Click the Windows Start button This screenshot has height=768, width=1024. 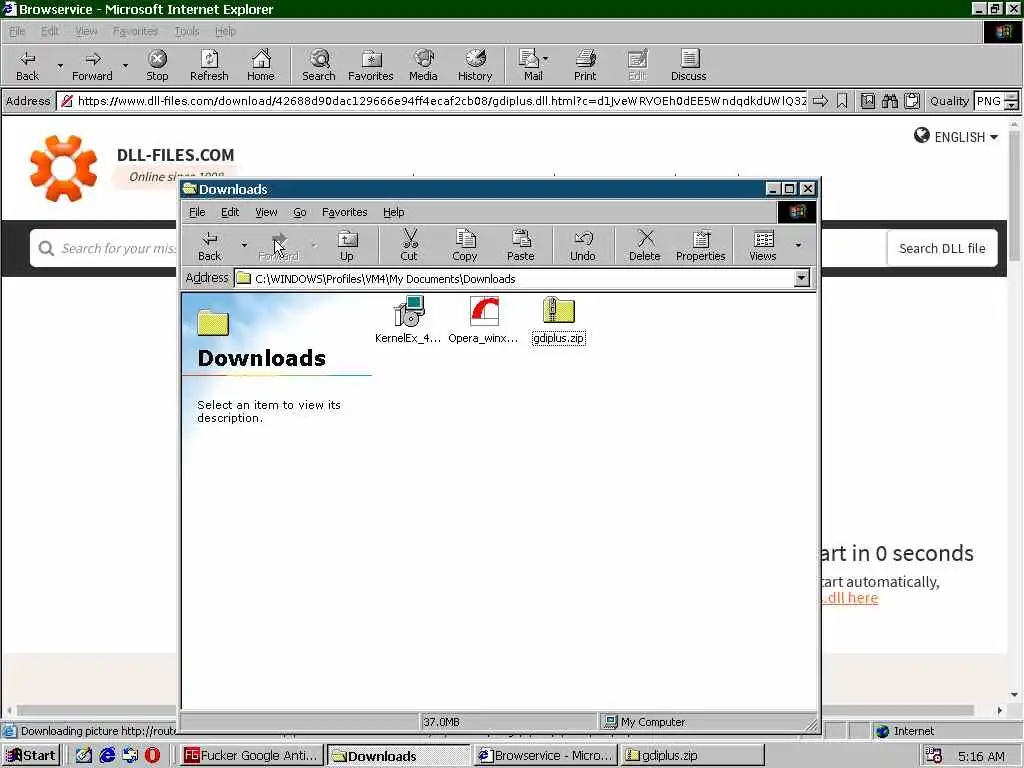pyautogui.click(x=31, y=756)
